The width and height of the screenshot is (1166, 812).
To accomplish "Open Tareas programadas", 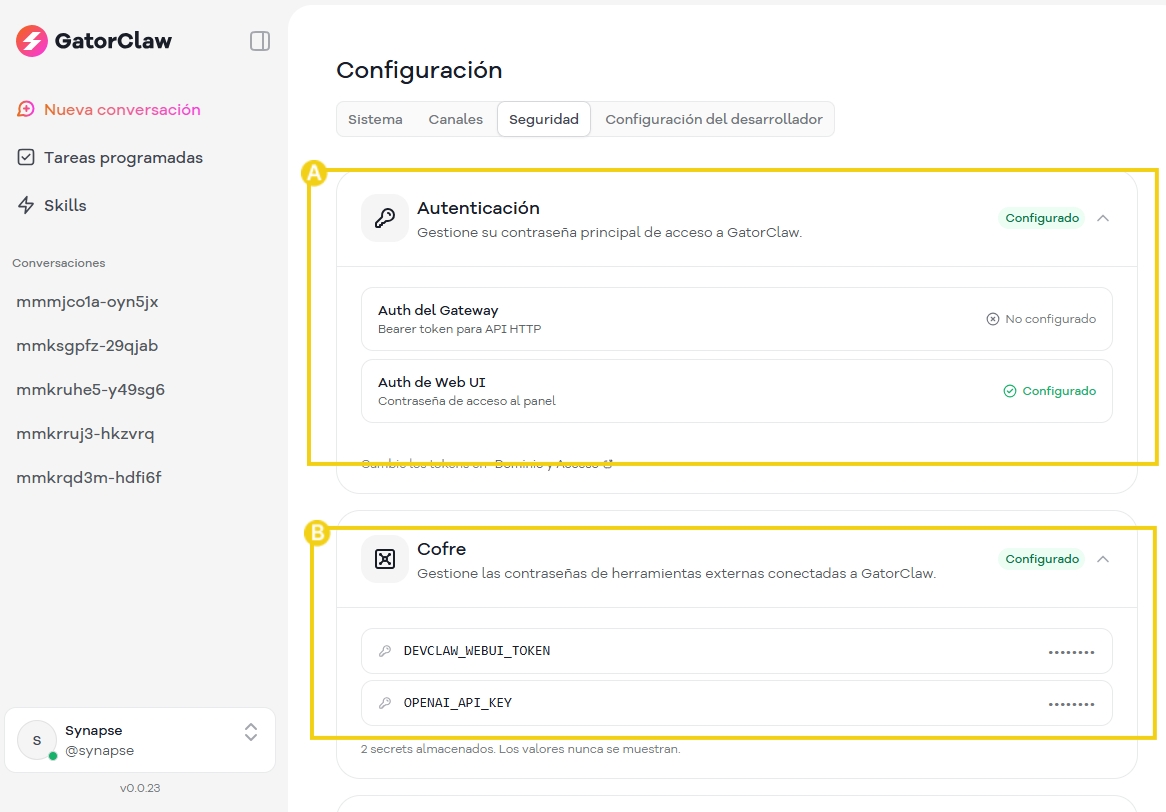I will point(123,158).
